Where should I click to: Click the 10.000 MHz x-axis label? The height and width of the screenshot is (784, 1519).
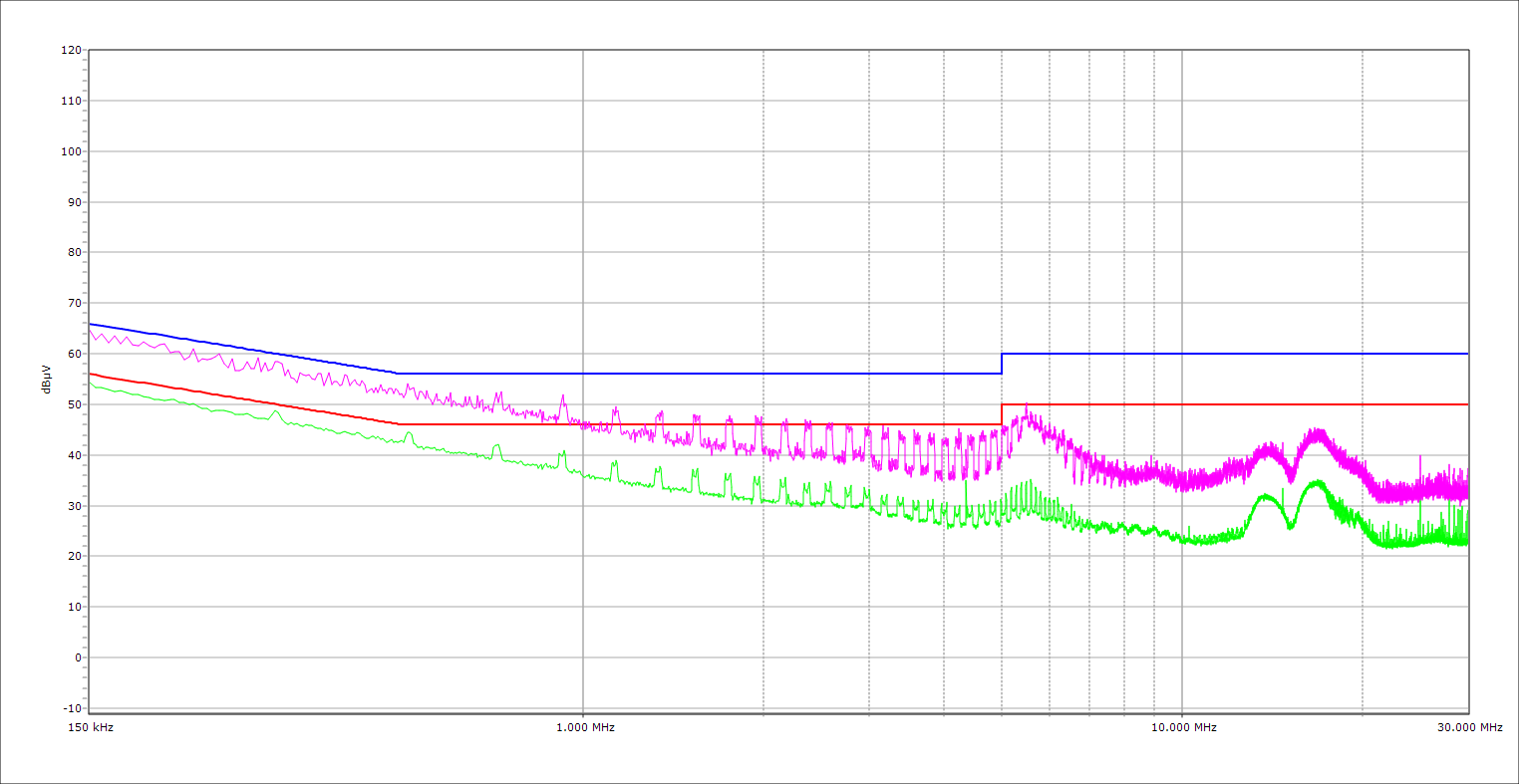click(1183, 727)
